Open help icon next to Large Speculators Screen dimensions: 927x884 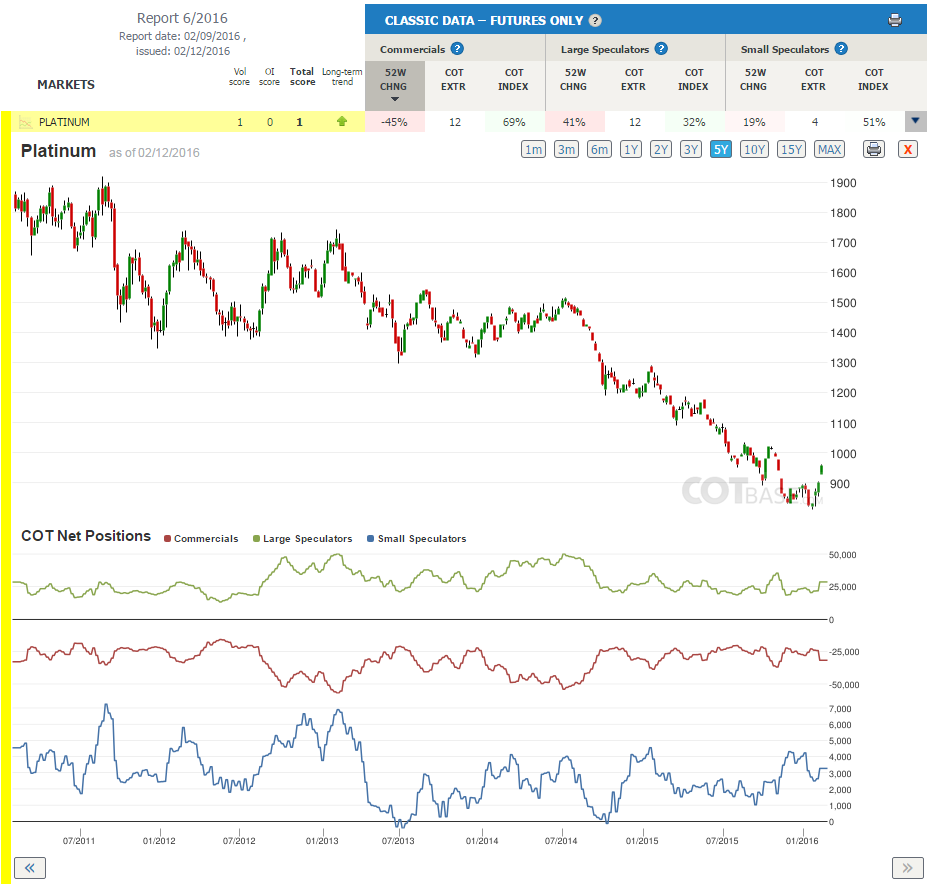[x=661, y=48]
